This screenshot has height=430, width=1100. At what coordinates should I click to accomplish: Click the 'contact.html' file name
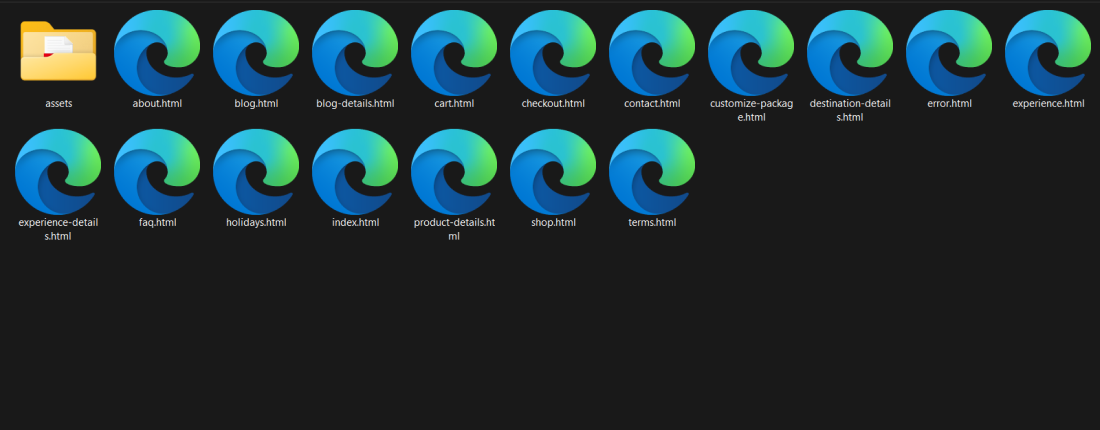coord(652,104)
